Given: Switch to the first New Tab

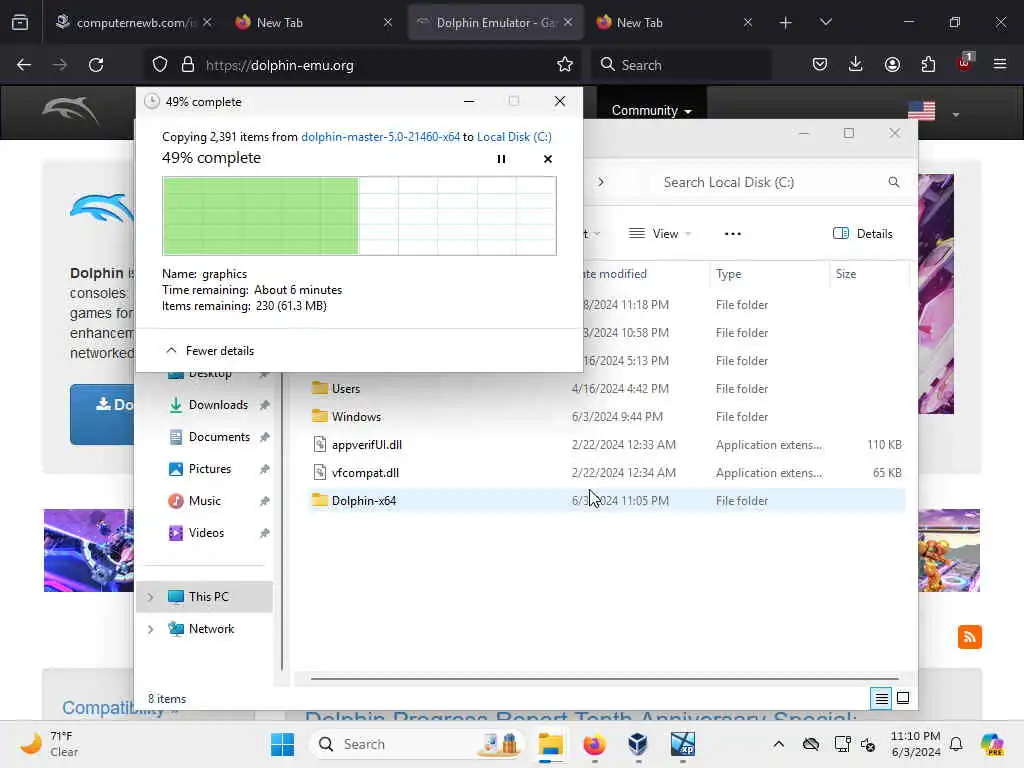Looking at the screenshot, I should click(x=313, y=23).
